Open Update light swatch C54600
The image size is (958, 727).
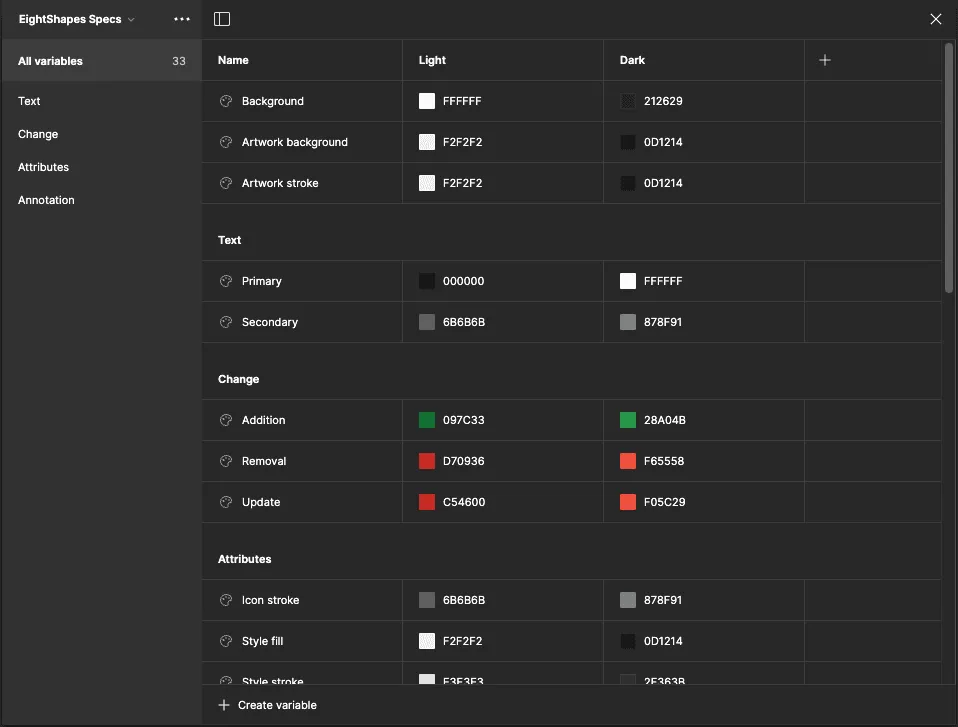coord(426,502)
